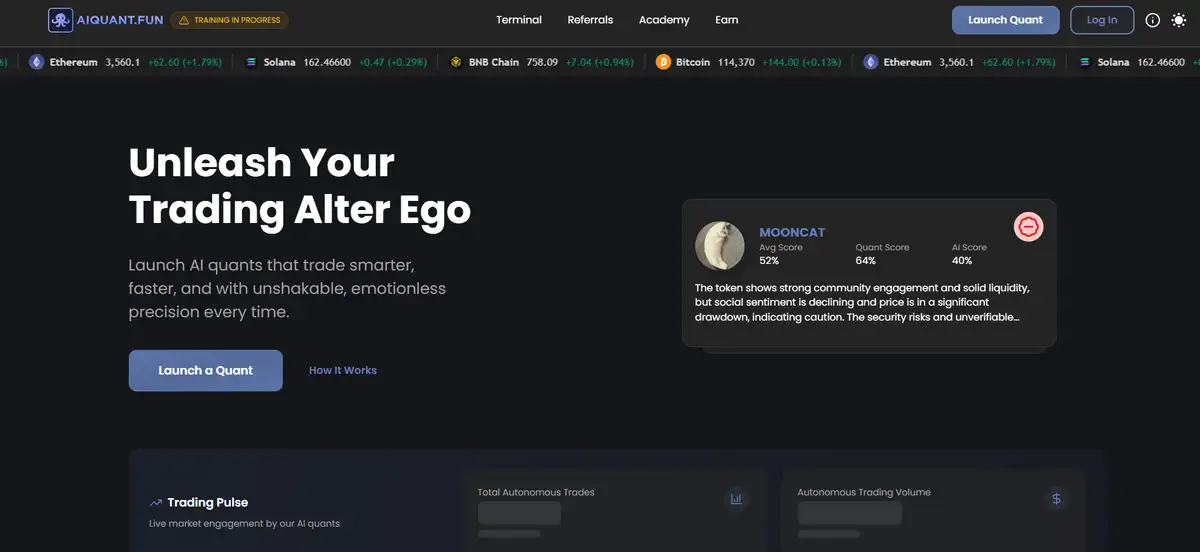Click the Trading Pulse trend arrow icon
Viewport: 1200px width, 552px height.
pos(156,503)
